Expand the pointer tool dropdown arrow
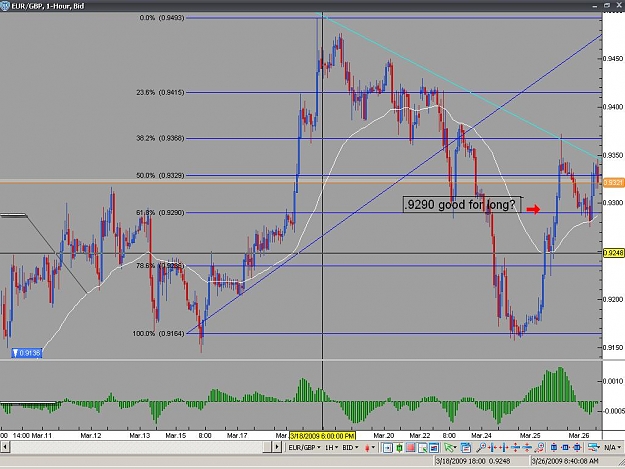The height and width of the screenshot is (469, 625). click(x=455, y=447)
